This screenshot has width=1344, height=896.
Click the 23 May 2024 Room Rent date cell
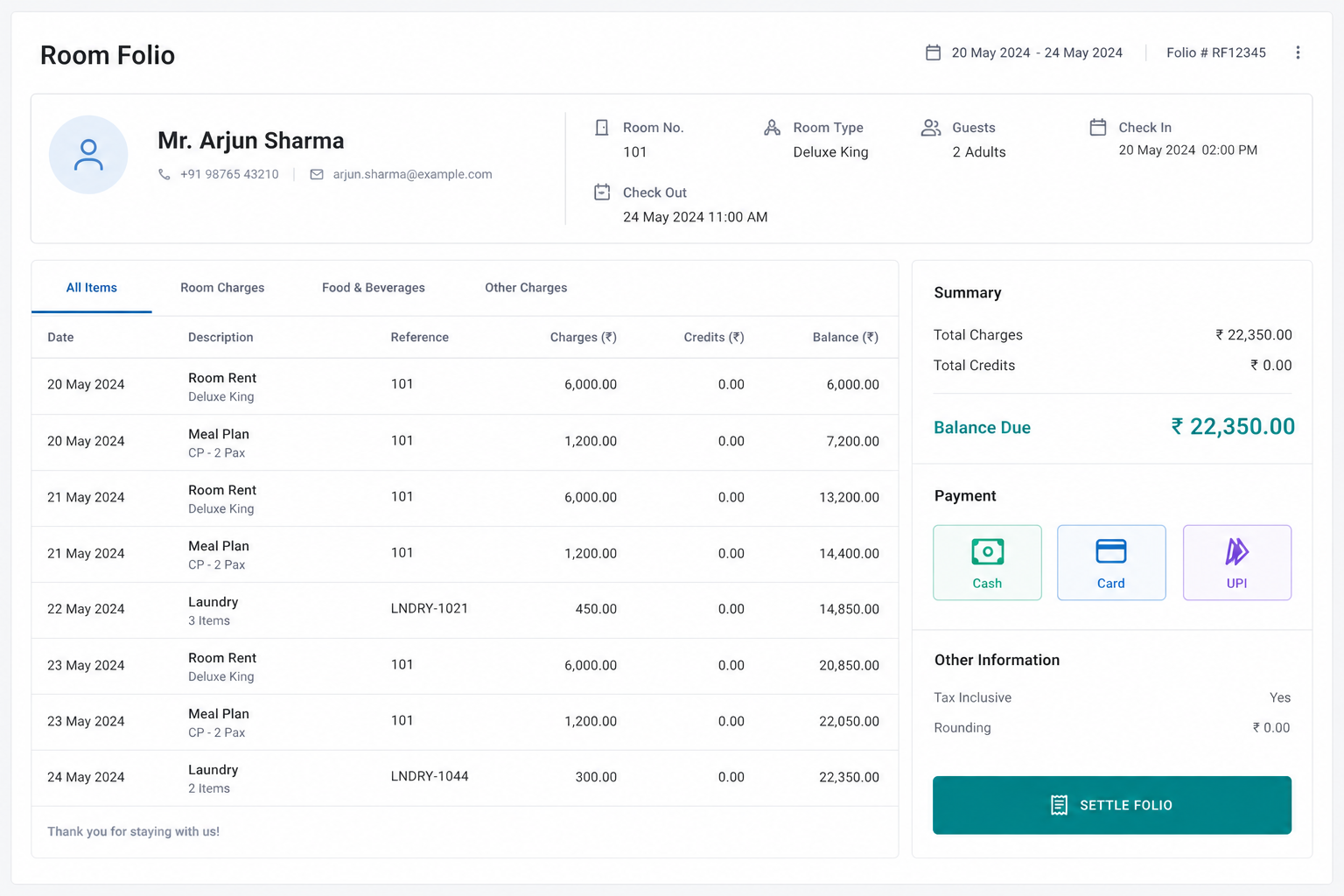tap(86, 665)
